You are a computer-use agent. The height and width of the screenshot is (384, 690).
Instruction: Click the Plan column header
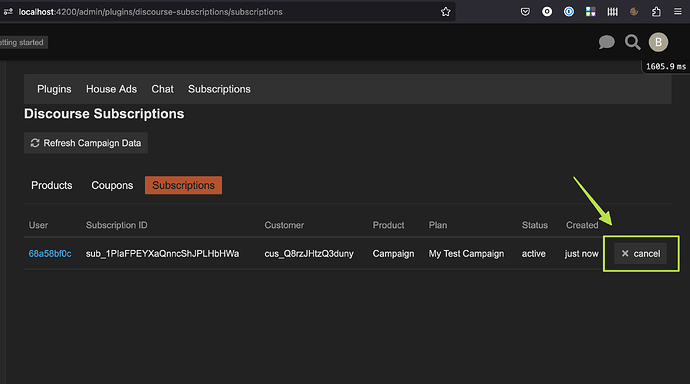438,225
